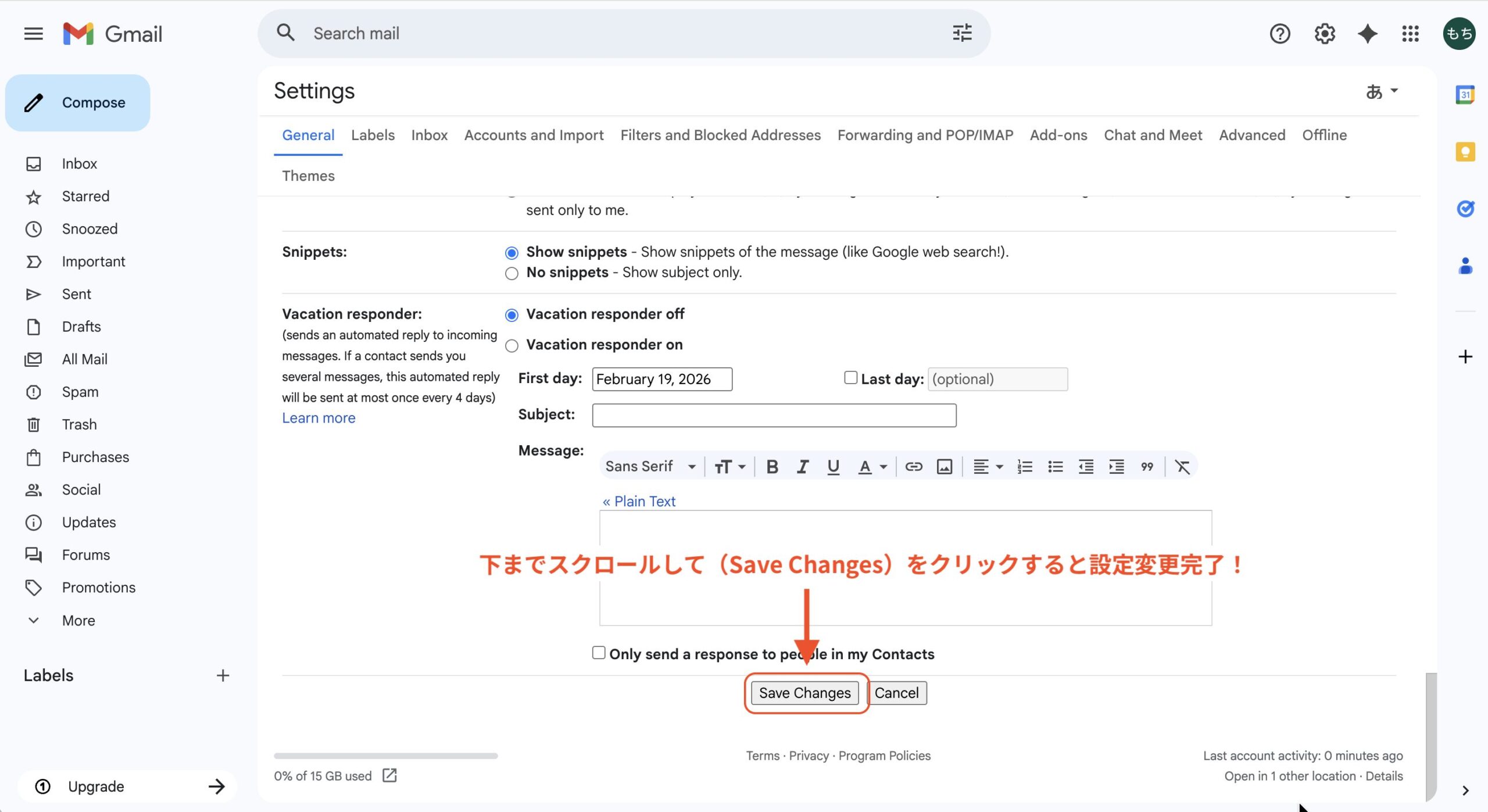The height and width of the screenshot is (812, 1488).
Task: Insert a link in the vacation message
Action: coord(913,466)
